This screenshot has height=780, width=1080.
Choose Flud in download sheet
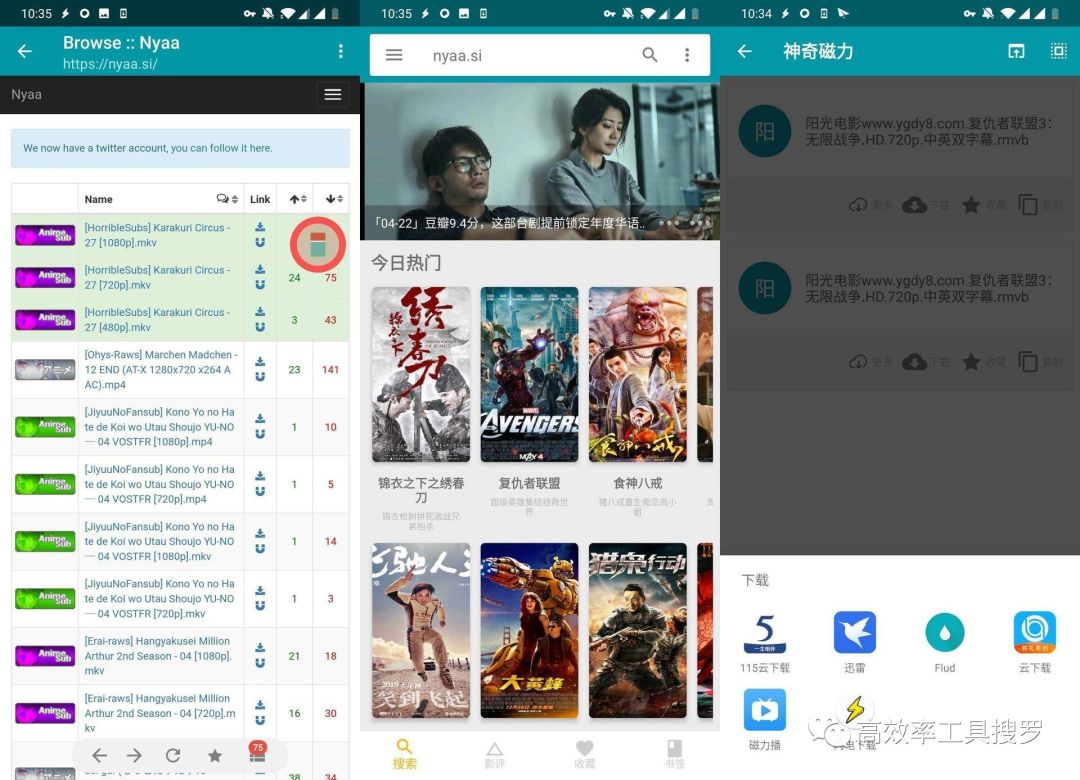coord(945,642)
